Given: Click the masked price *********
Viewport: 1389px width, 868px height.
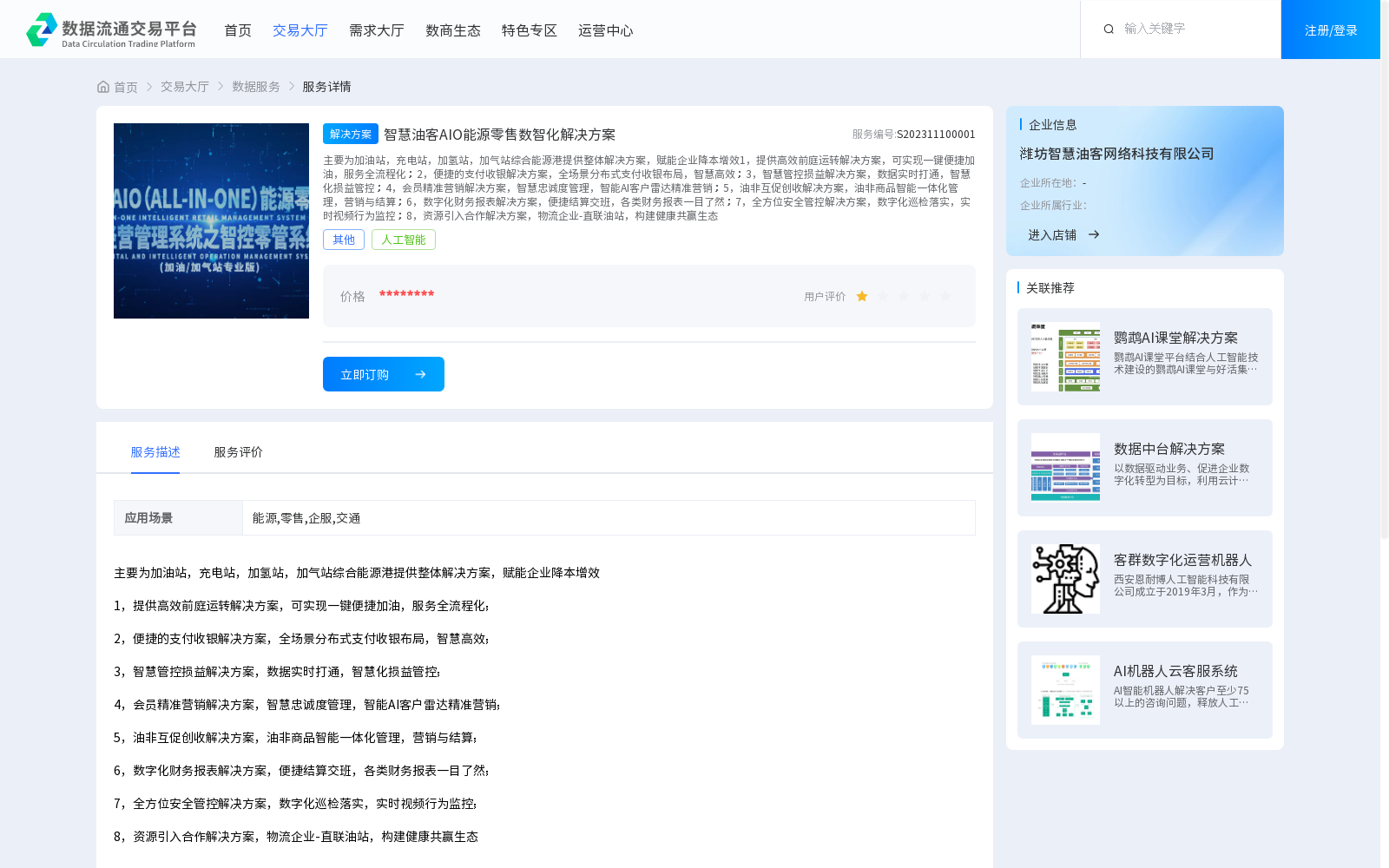Looking at the screenshot, I should tap(406, 295).
